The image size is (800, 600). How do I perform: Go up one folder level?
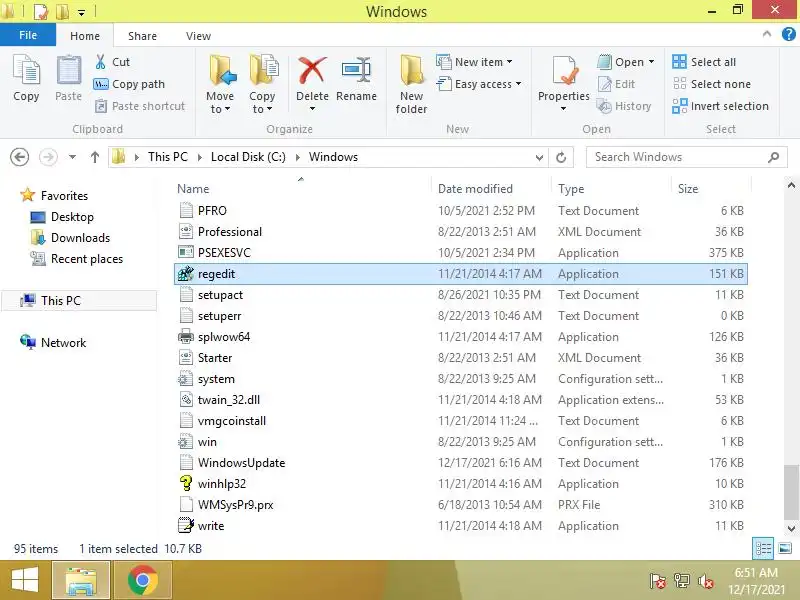(x=94, y=157)
